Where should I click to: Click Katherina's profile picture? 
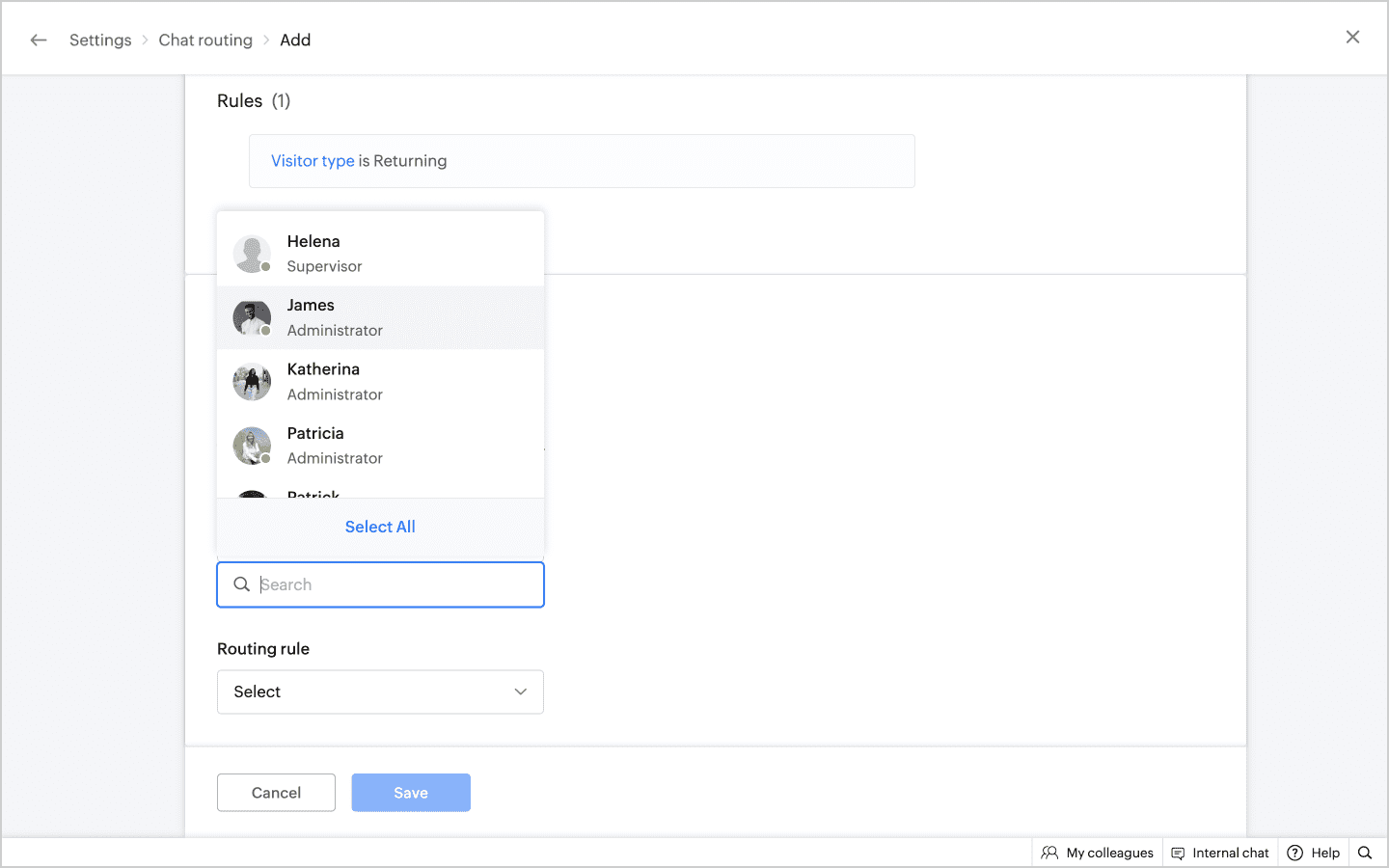tap(252, 382)
